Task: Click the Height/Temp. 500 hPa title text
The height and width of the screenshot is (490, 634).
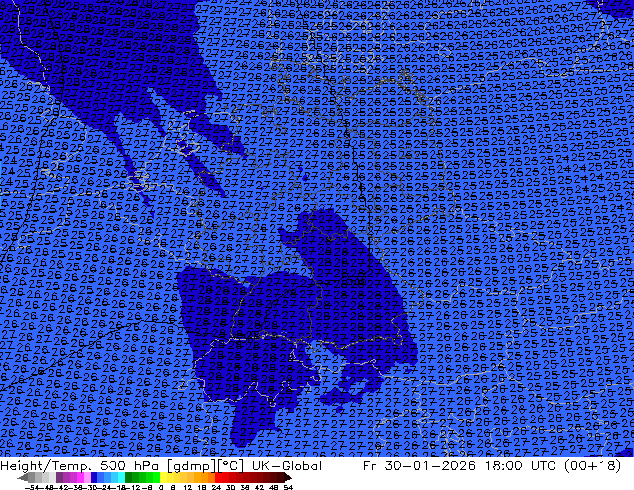Action: click(79, 466)
